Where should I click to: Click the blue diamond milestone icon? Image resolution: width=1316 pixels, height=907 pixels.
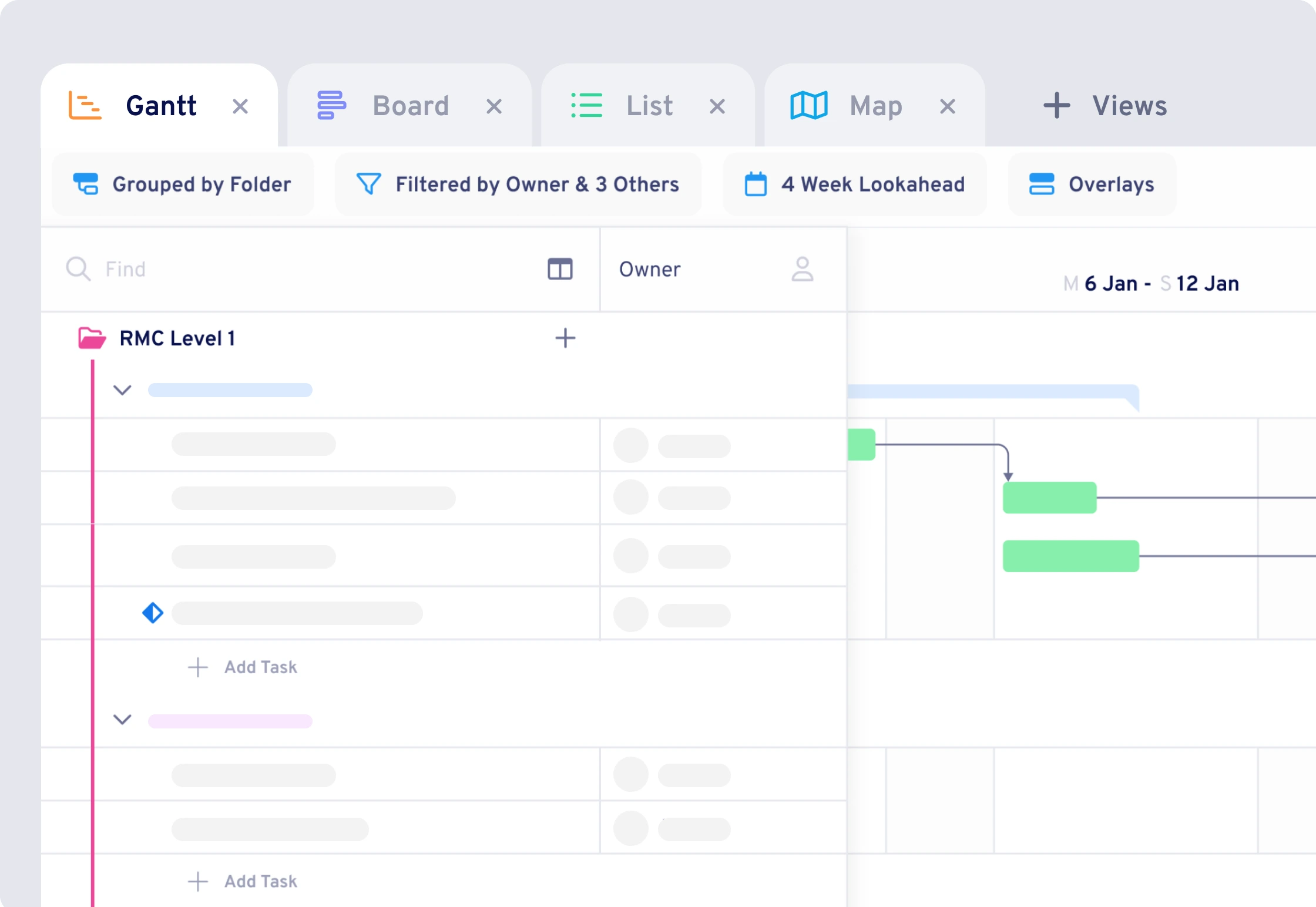(x=153, y=613)
